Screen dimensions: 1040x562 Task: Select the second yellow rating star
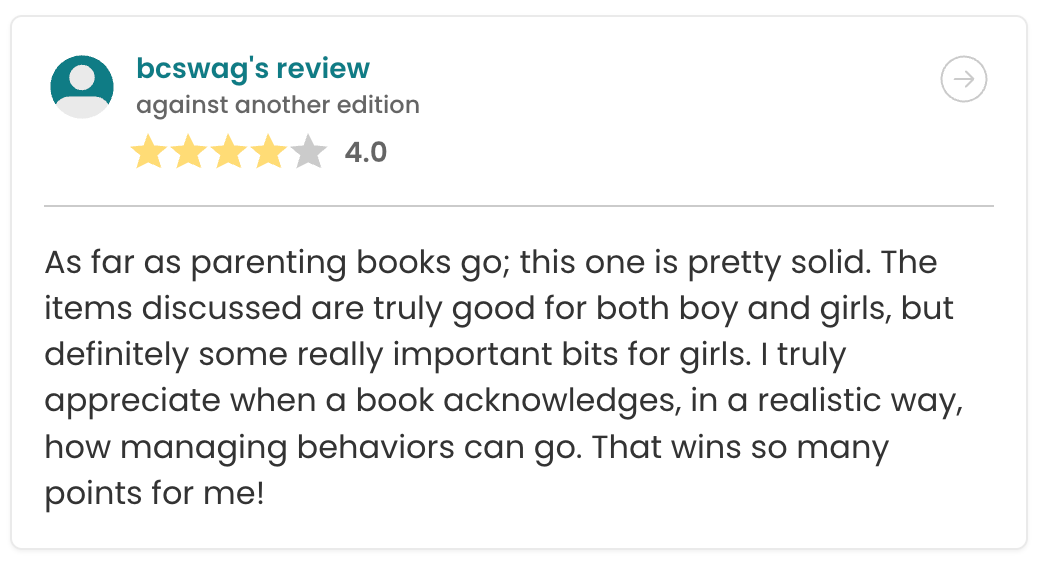pos(189,153)
